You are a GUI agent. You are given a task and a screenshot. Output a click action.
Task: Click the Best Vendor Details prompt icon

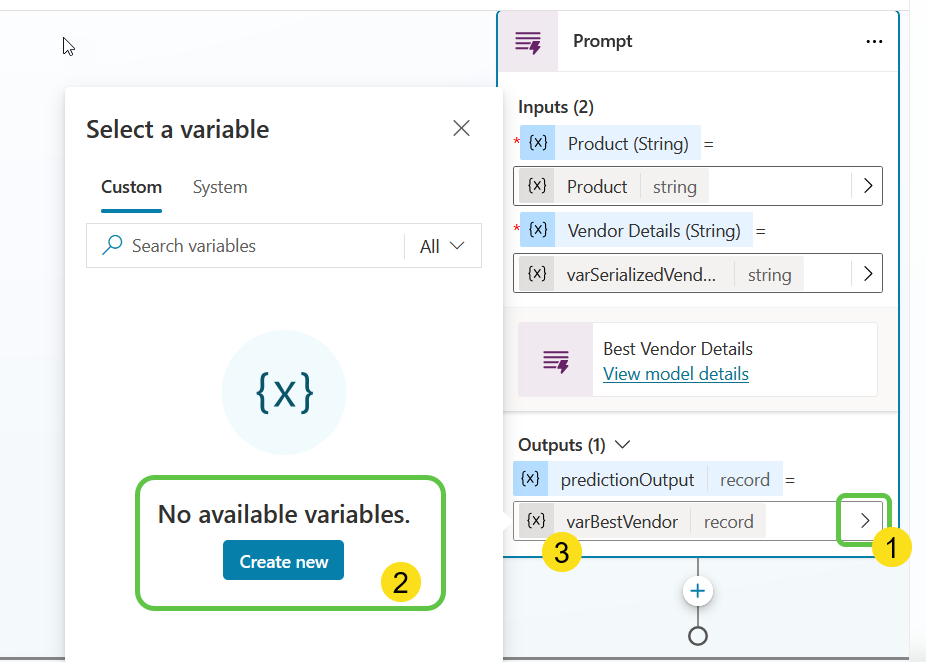tap(555, 360)
